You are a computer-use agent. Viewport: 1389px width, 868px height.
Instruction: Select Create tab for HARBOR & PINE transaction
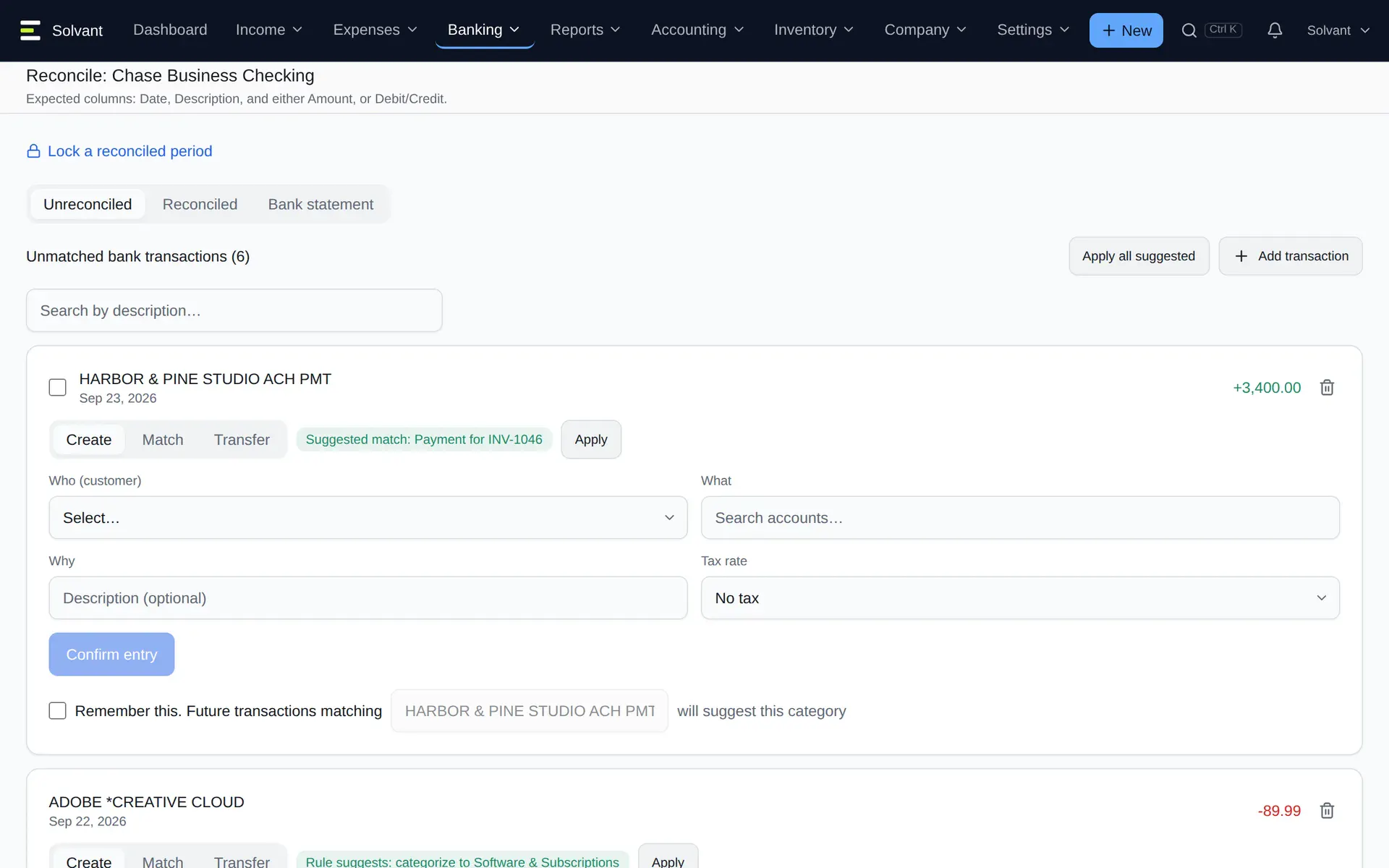point(89,440)
